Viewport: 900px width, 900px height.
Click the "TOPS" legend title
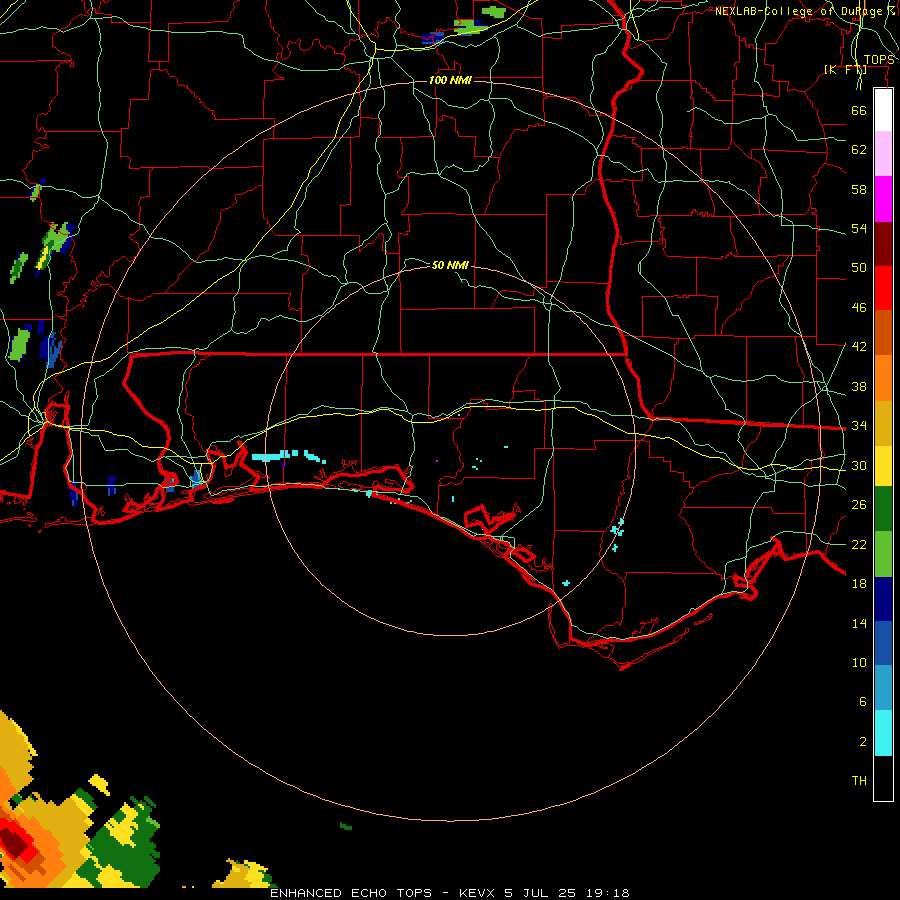[879, 60]
